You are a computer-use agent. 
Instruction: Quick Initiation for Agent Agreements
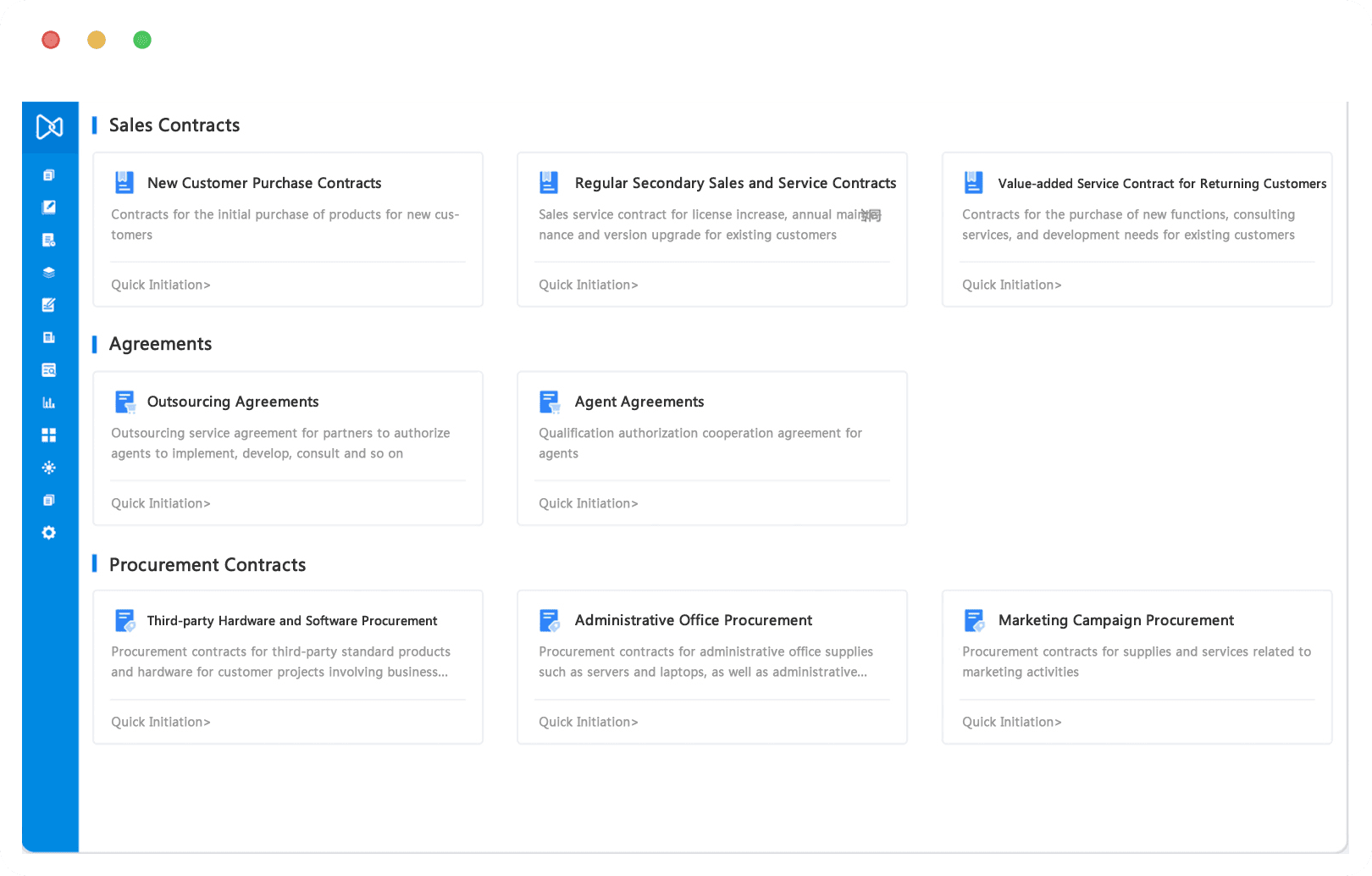coord(589,503)
